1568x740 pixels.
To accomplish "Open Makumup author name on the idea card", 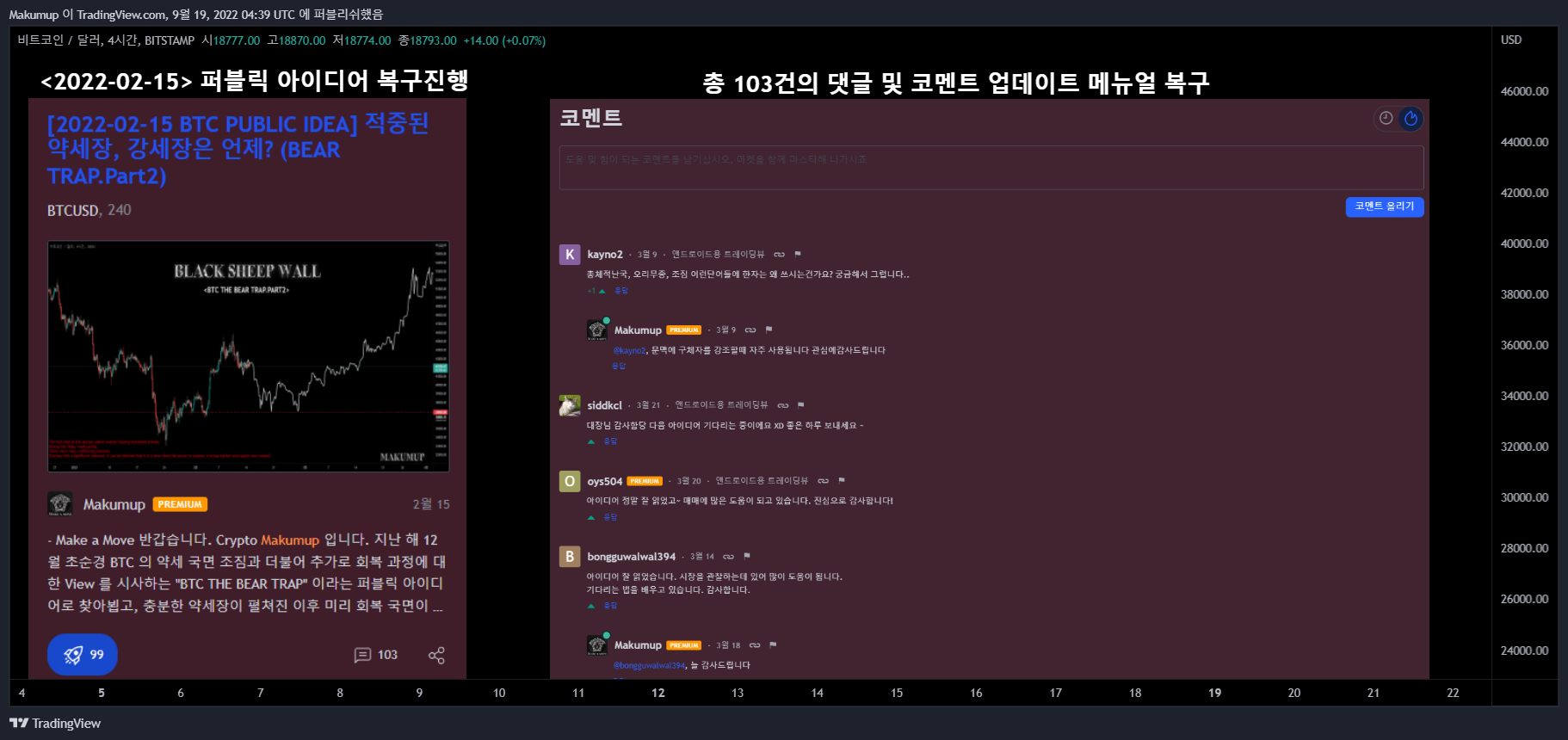I will [114, 505].
